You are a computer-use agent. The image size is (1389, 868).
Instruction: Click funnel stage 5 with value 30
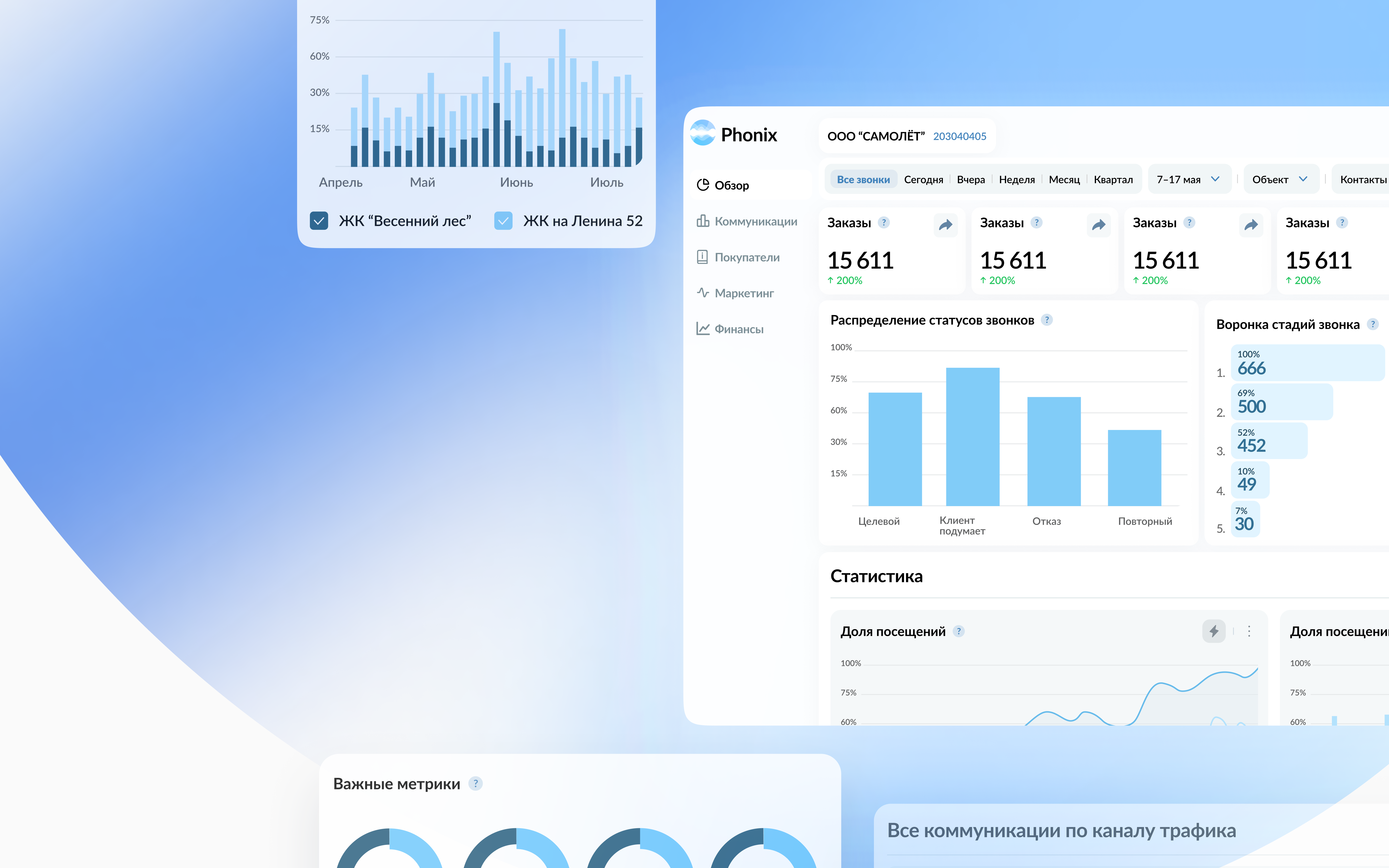click(1246, 519)
